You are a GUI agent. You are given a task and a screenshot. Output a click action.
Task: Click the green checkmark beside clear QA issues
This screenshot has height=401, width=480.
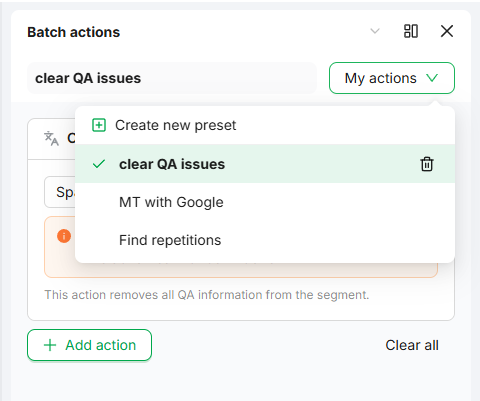(x=99, y=164)
